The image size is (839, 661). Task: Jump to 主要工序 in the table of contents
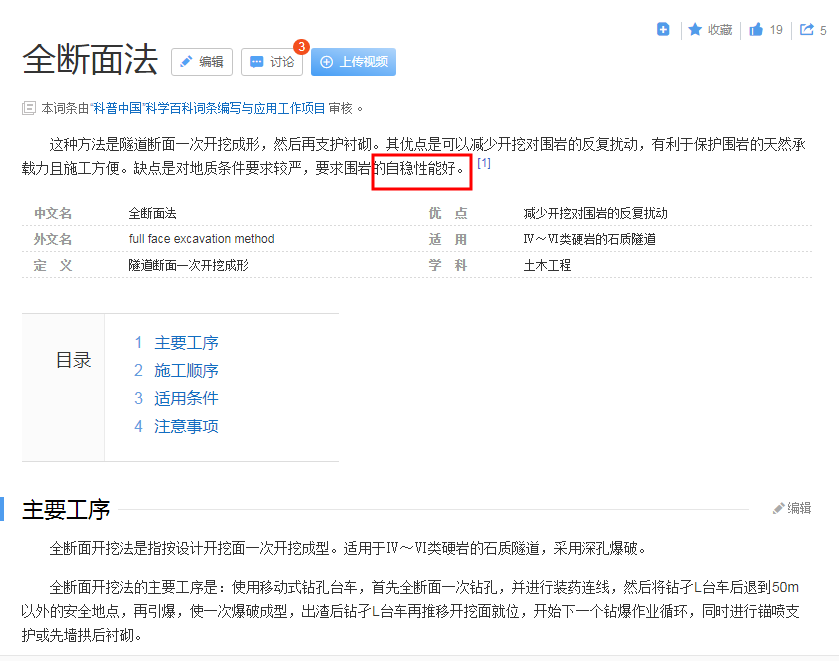pos(186,343)
